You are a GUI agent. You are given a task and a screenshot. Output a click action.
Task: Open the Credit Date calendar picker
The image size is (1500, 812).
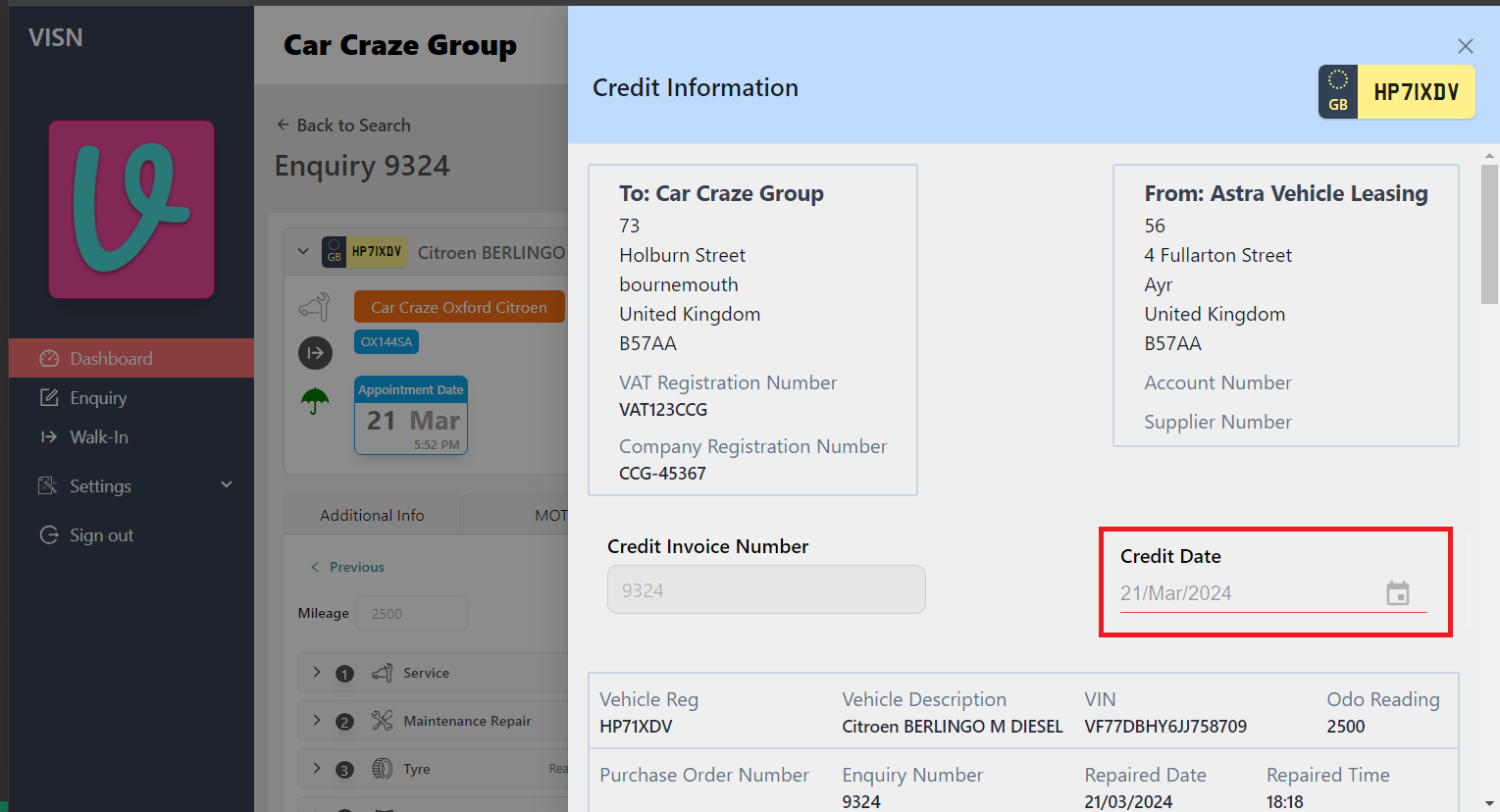pyautogui.click(x=1397, y=593)
